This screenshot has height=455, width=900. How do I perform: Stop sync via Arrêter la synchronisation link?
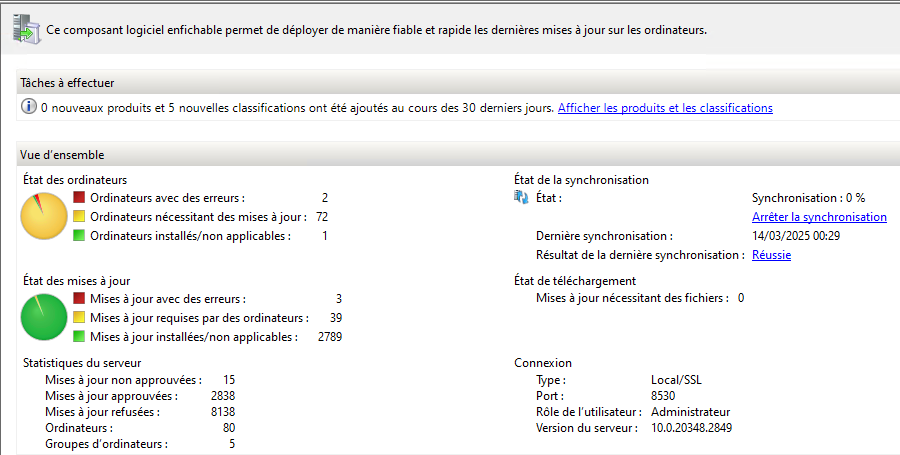coord(819,217)
